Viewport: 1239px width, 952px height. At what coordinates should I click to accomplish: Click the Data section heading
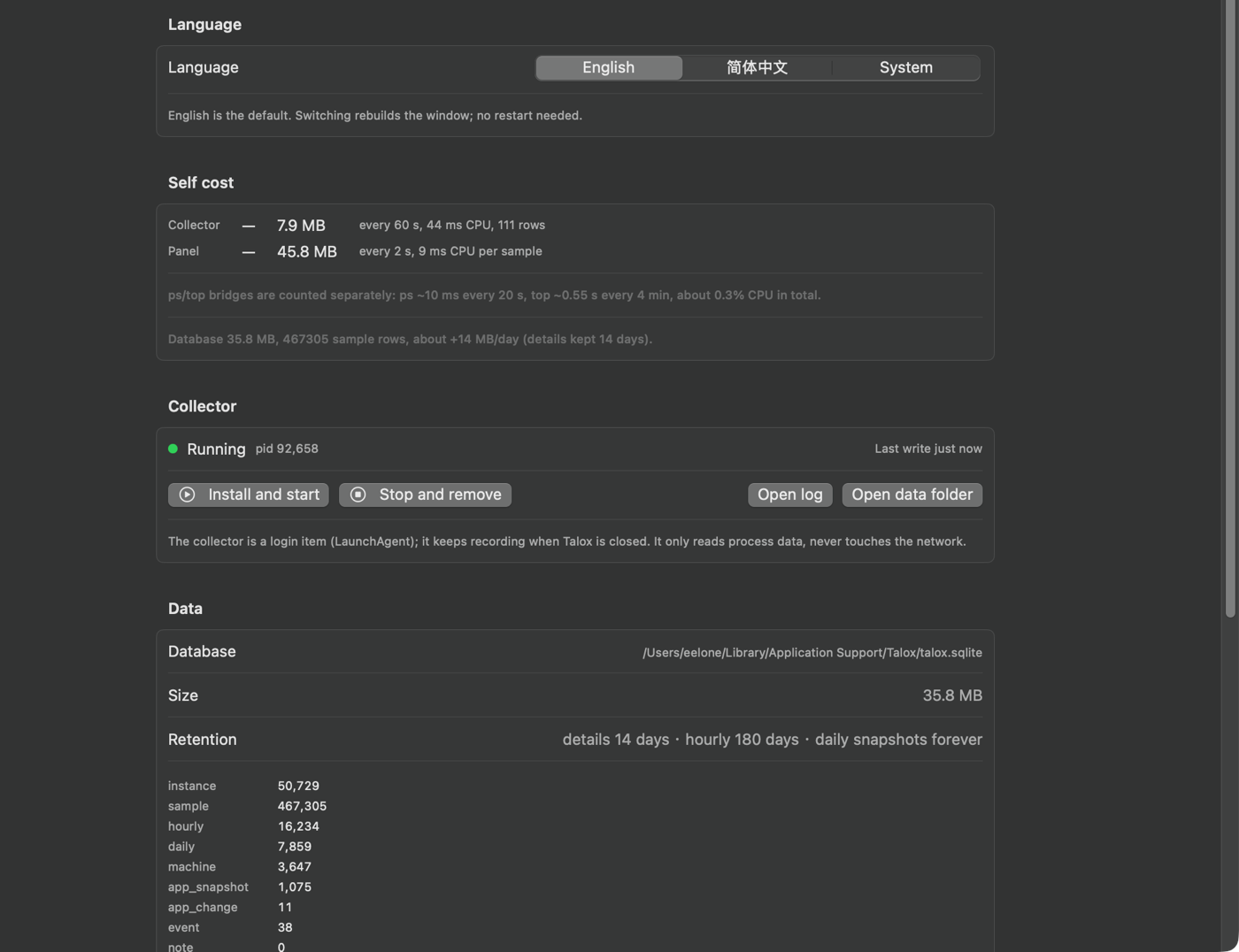click(185, 609)
